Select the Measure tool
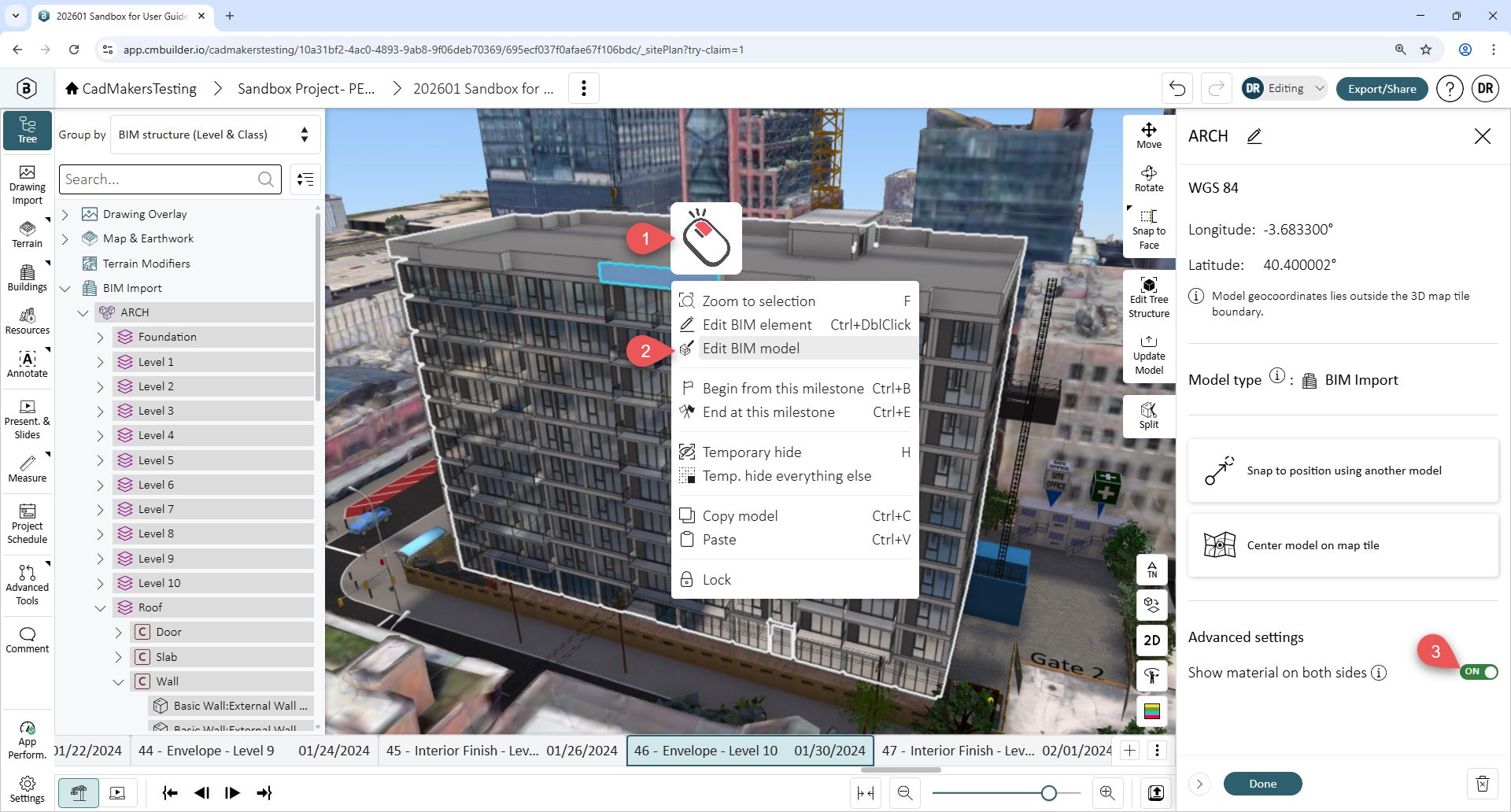Screen dimensions: 1511x812 click(28, 469)
